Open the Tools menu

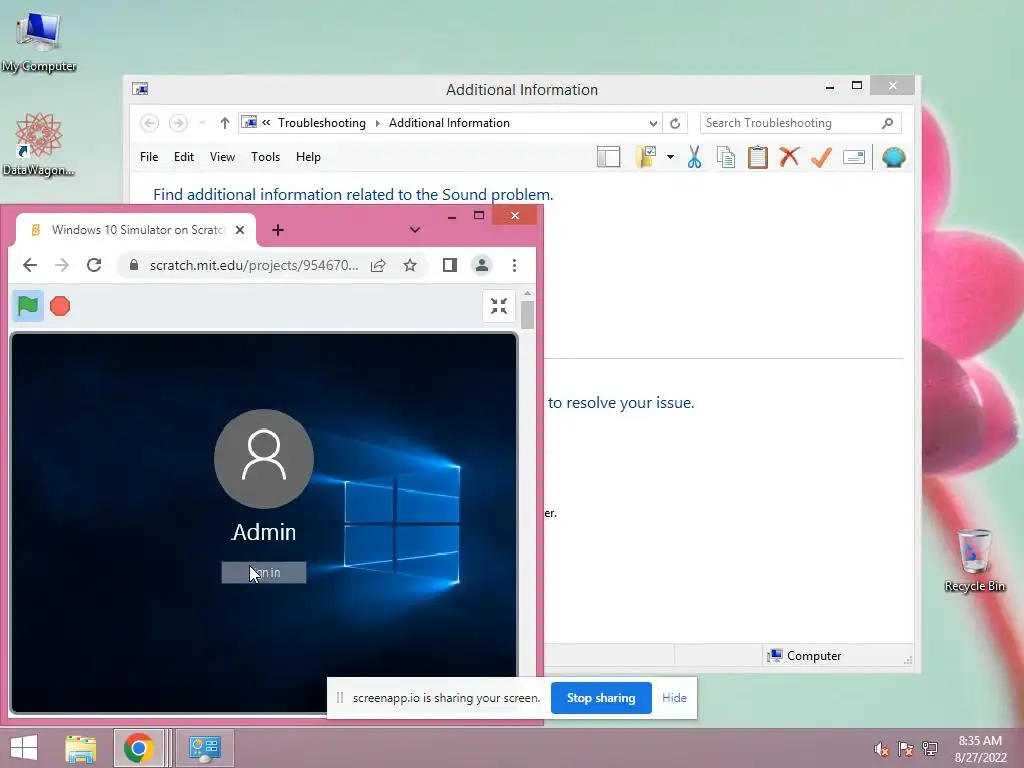pyautogui.click(x=265, y=157)
